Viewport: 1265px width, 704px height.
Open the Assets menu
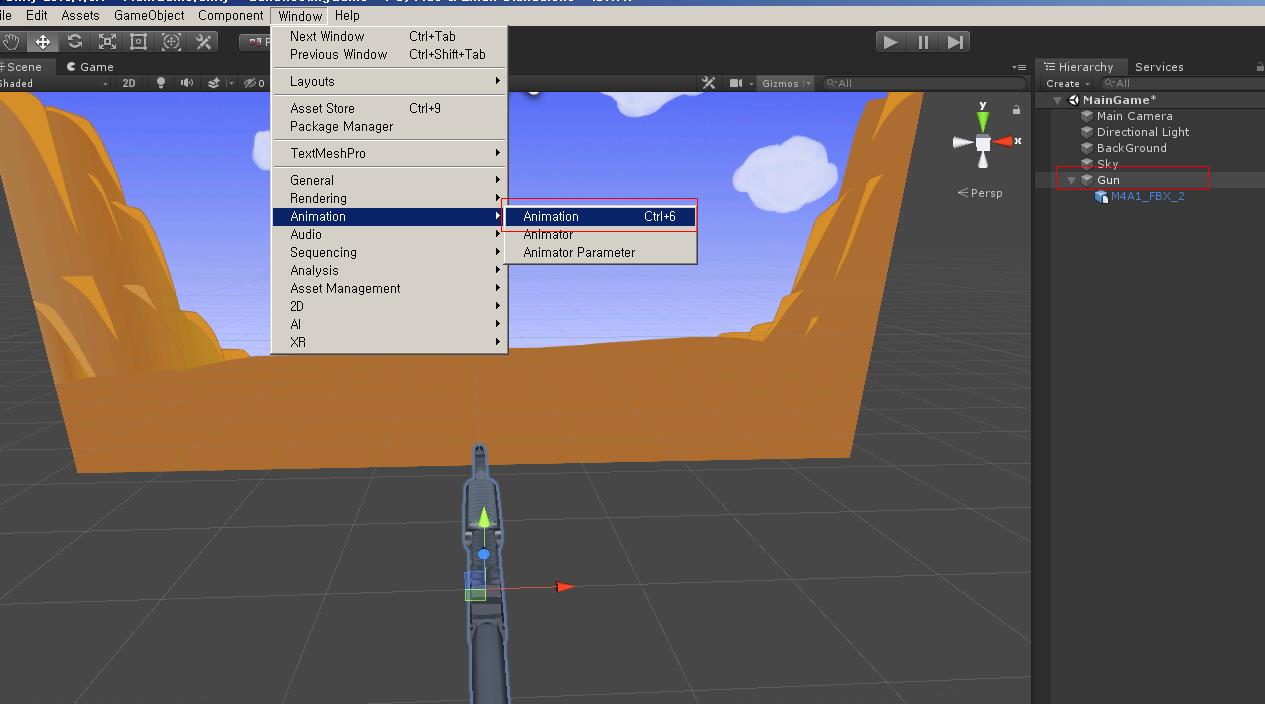click(80, 15)
